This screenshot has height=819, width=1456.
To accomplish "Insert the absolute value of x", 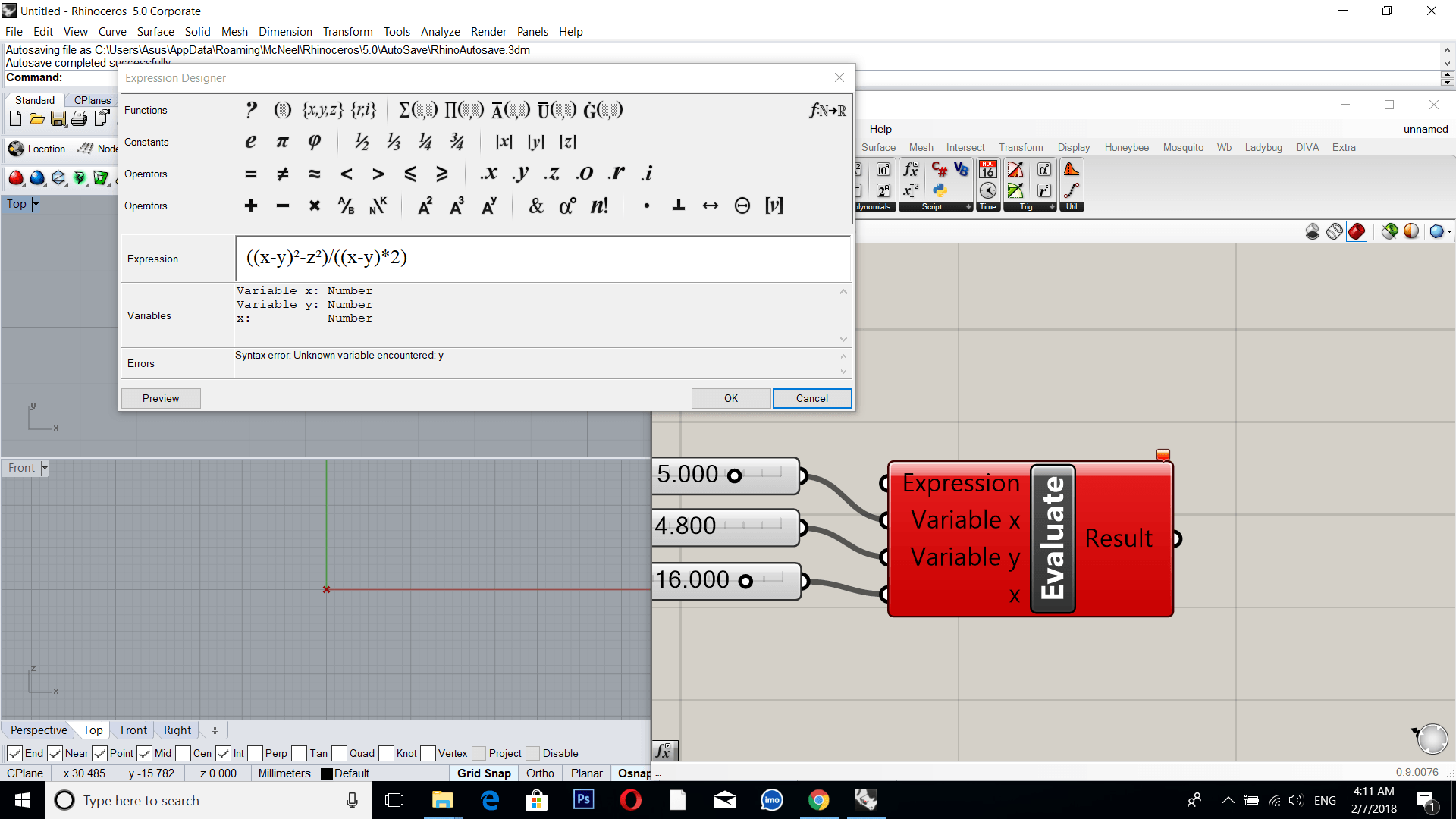I will (x=504, y=142).
